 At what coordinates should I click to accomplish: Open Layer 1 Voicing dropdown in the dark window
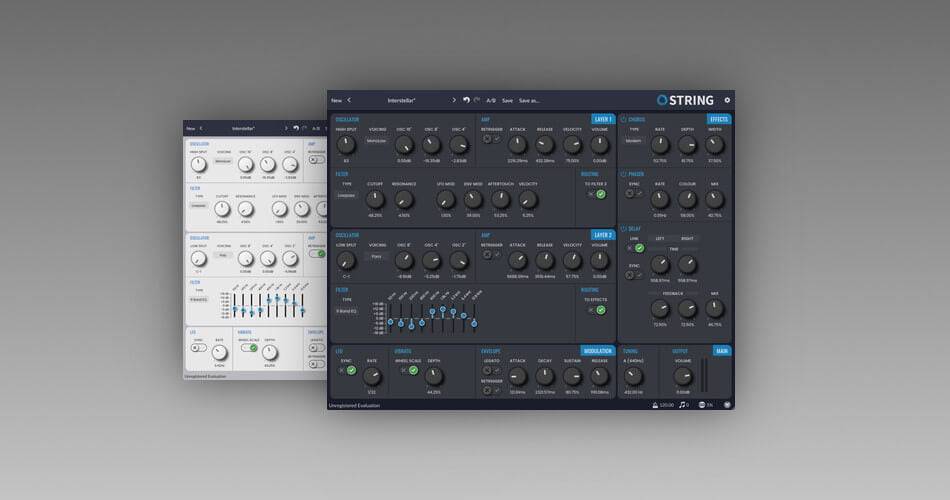click(377, 141)
